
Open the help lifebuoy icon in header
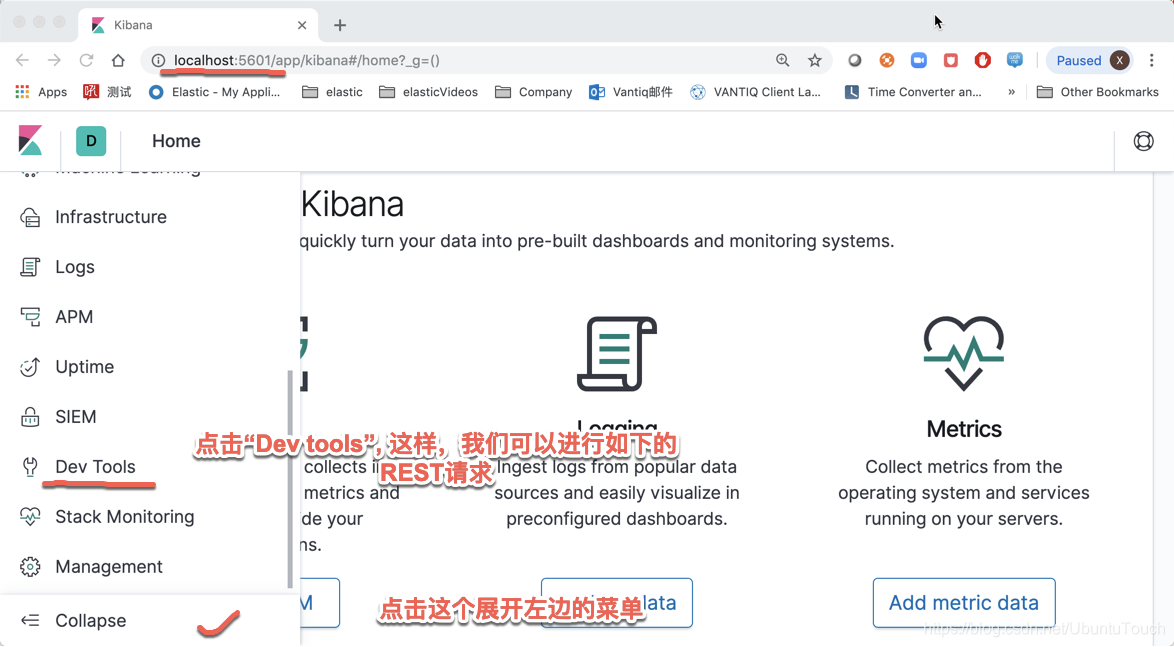click(1143, 141)
